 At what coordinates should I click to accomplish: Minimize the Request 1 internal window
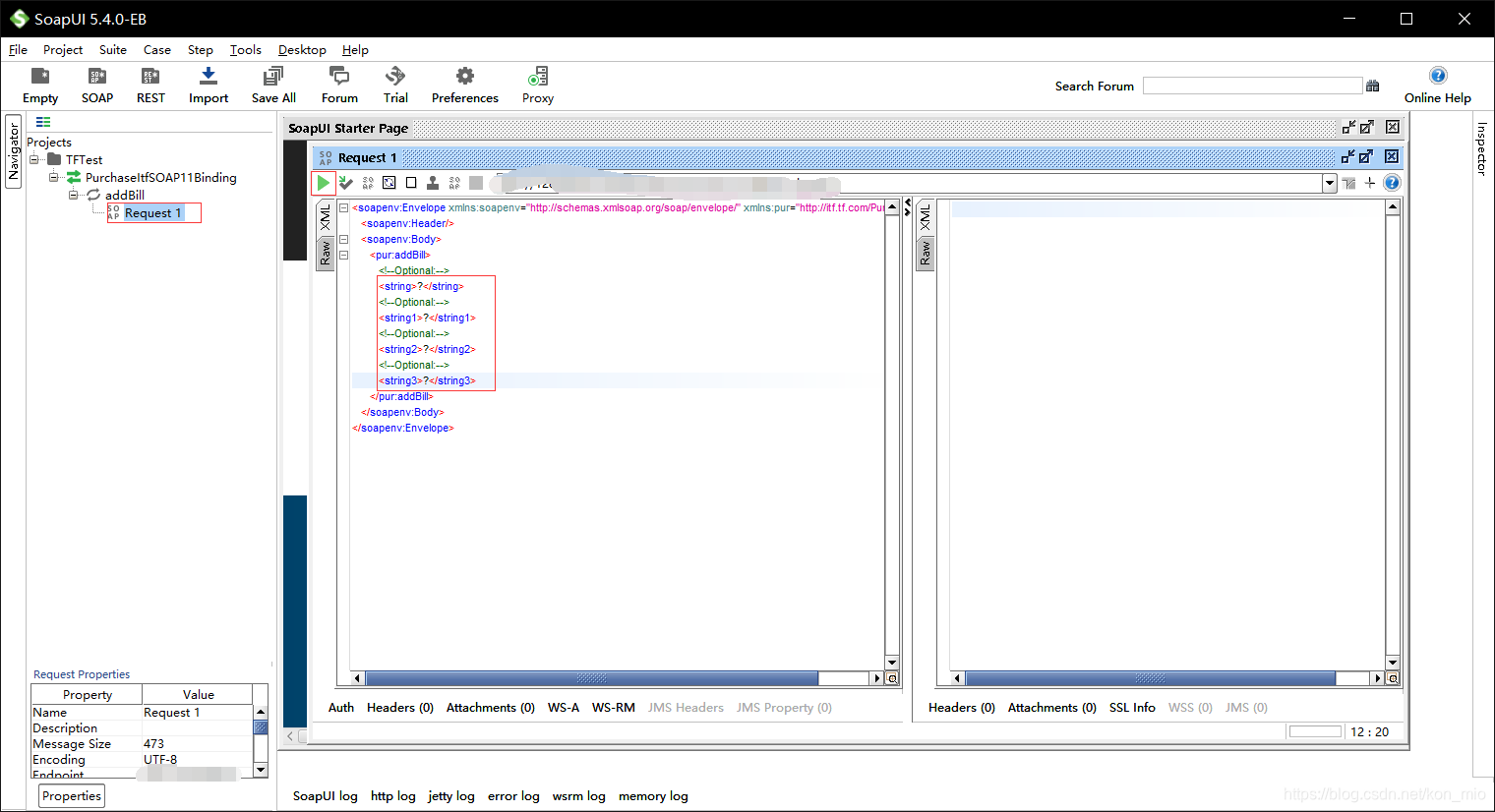coord(1348,156)
